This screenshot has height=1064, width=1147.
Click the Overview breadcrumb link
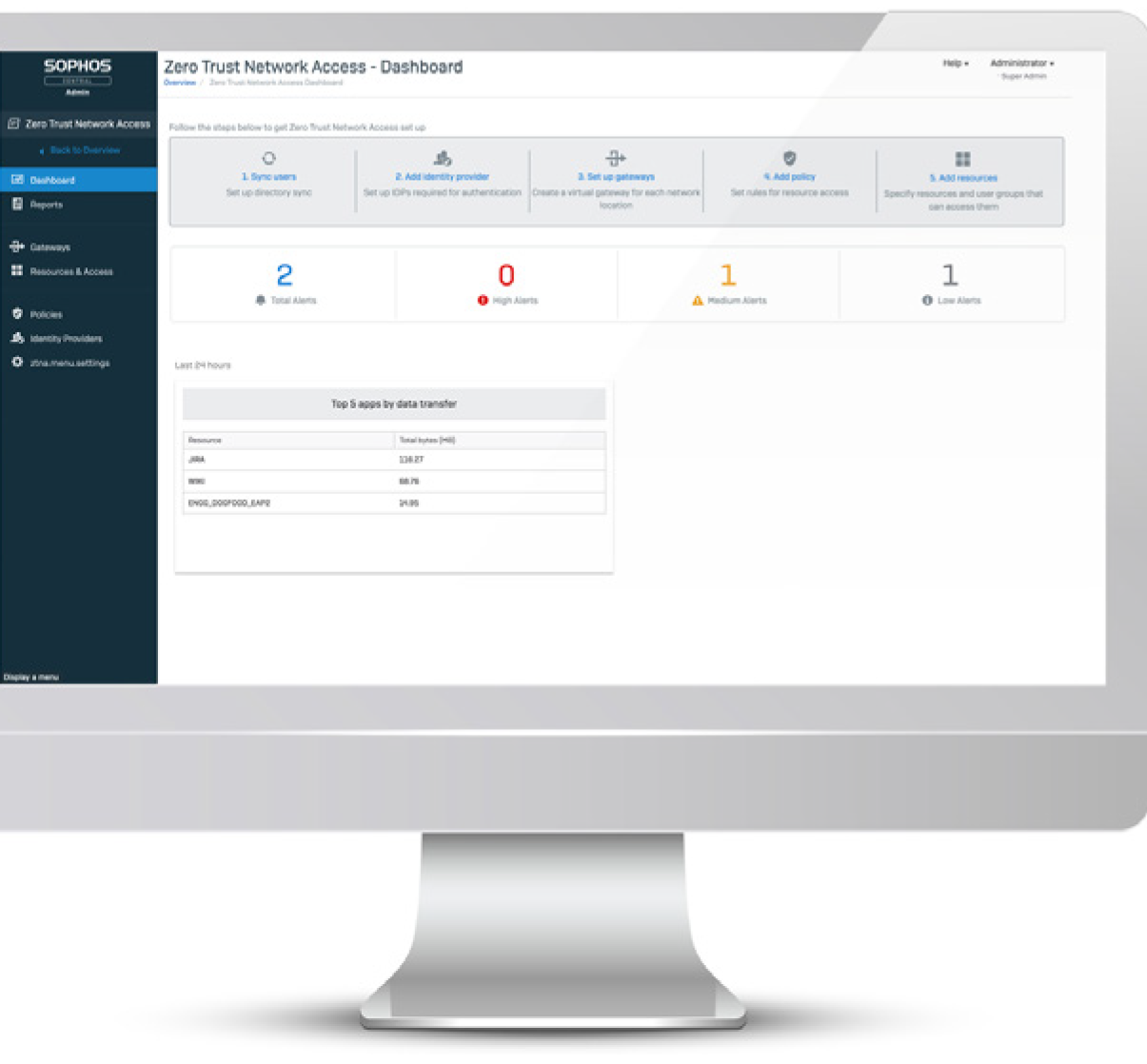tap(179, 83)
